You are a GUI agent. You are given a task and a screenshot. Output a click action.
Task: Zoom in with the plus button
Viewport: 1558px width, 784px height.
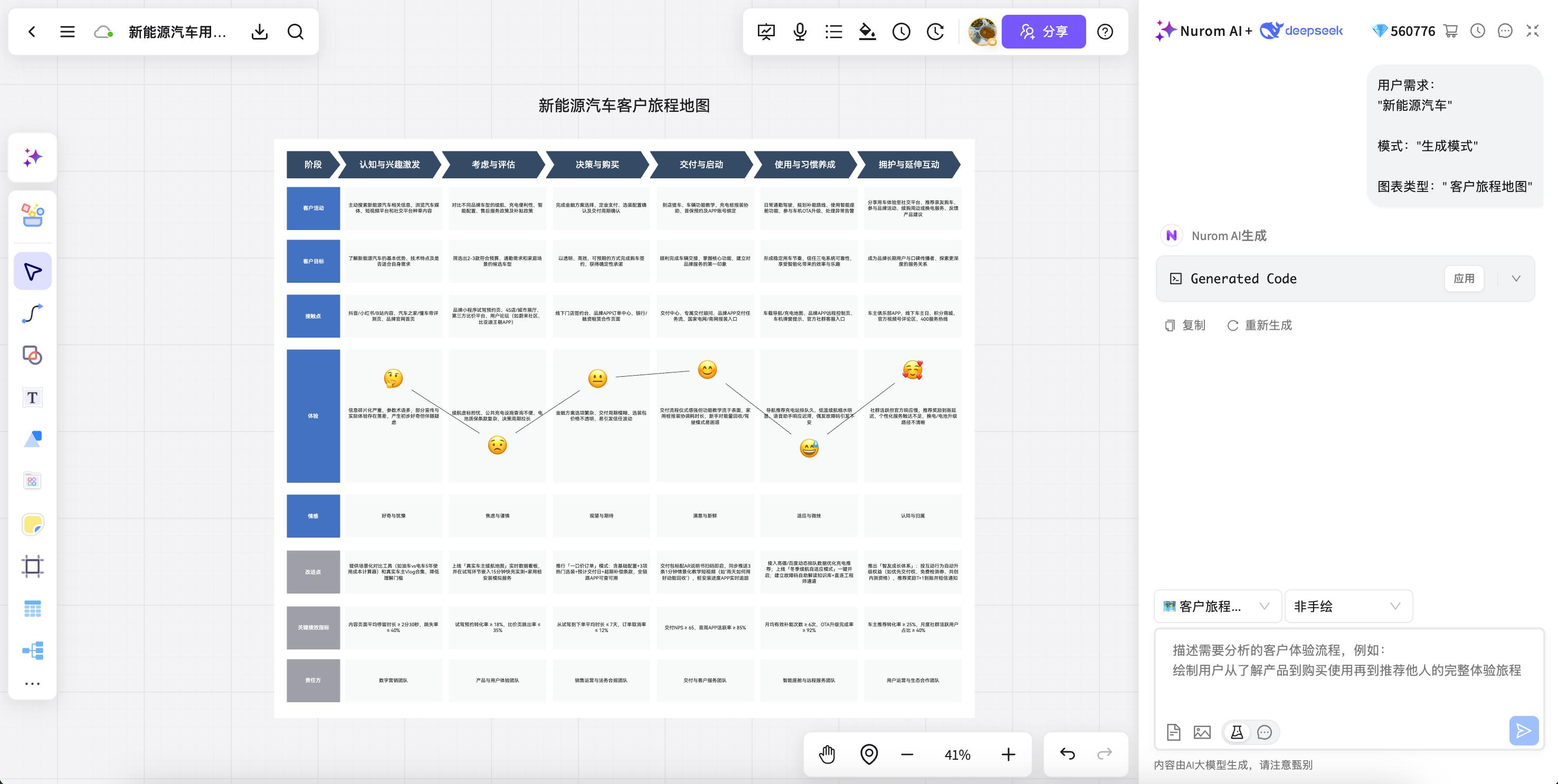click(1008, 754)
